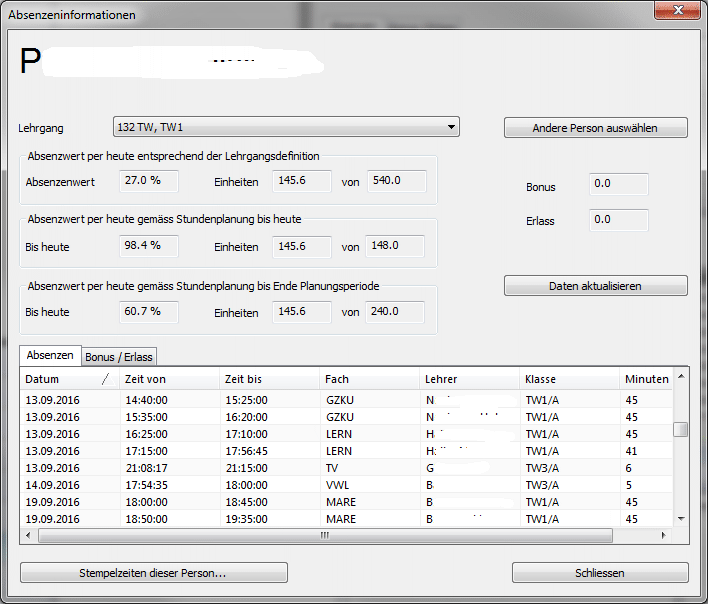Image resolution: width=708 pixels, height=604 pixels.
Task: Click the Lehrer column header
Action: (468, 379)
